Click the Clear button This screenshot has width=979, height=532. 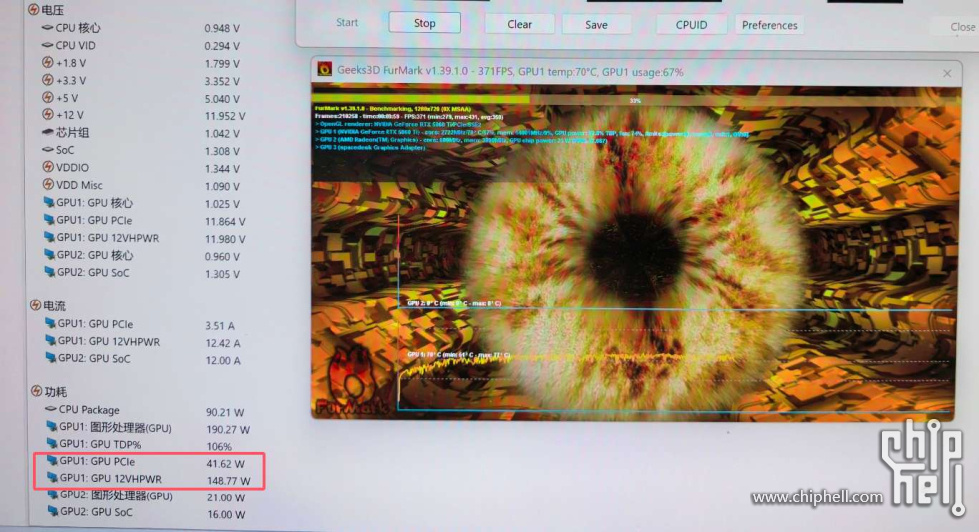[519, 24]
